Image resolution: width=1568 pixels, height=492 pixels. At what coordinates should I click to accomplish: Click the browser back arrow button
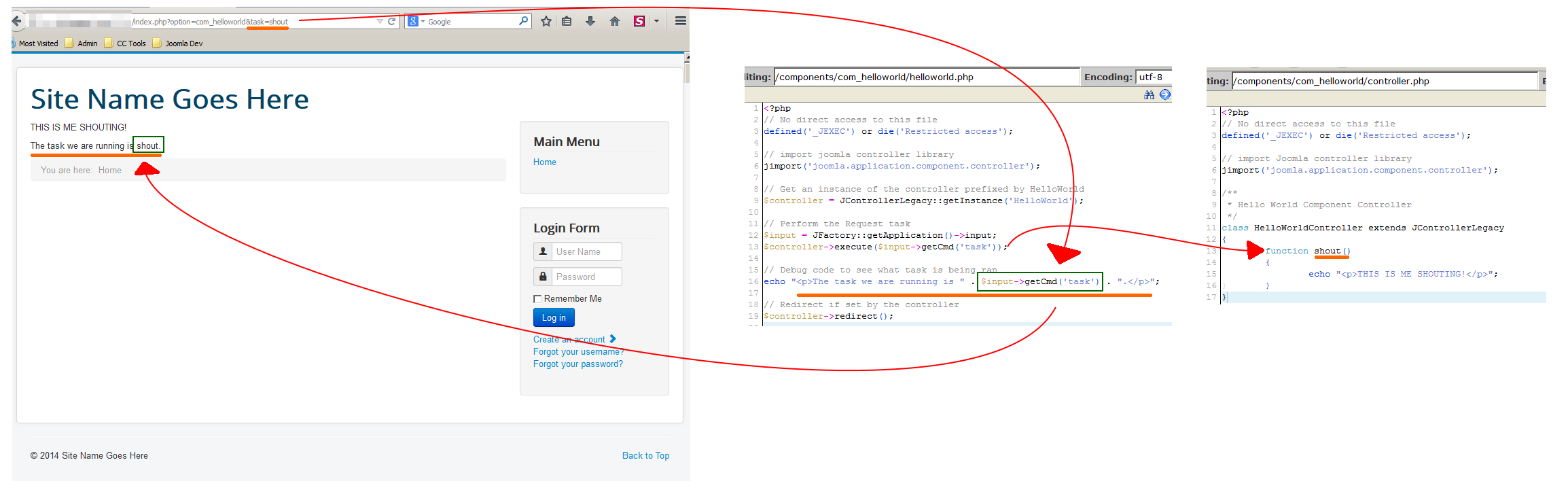point(17,21)
